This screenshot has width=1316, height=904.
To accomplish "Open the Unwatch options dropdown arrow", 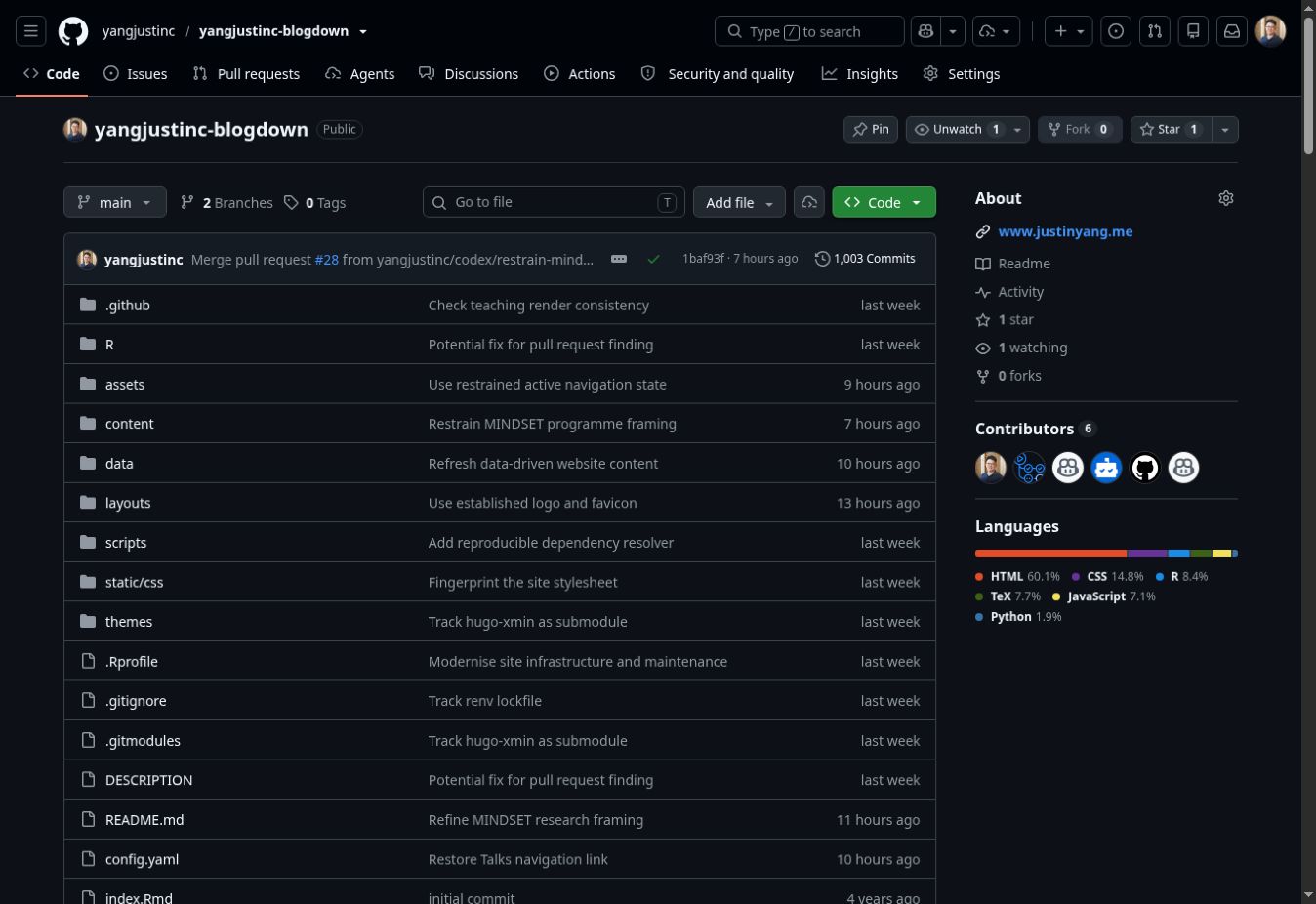I will tap(1018, 129).
